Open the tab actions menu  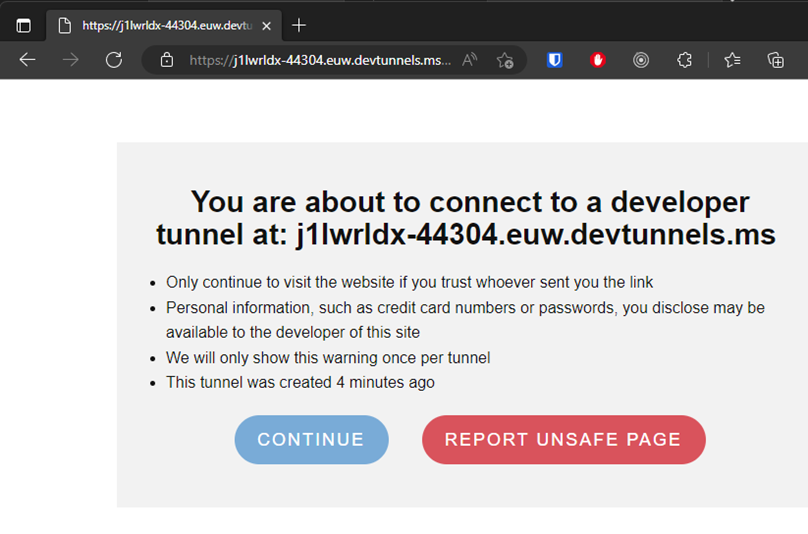tap(24, 26)
